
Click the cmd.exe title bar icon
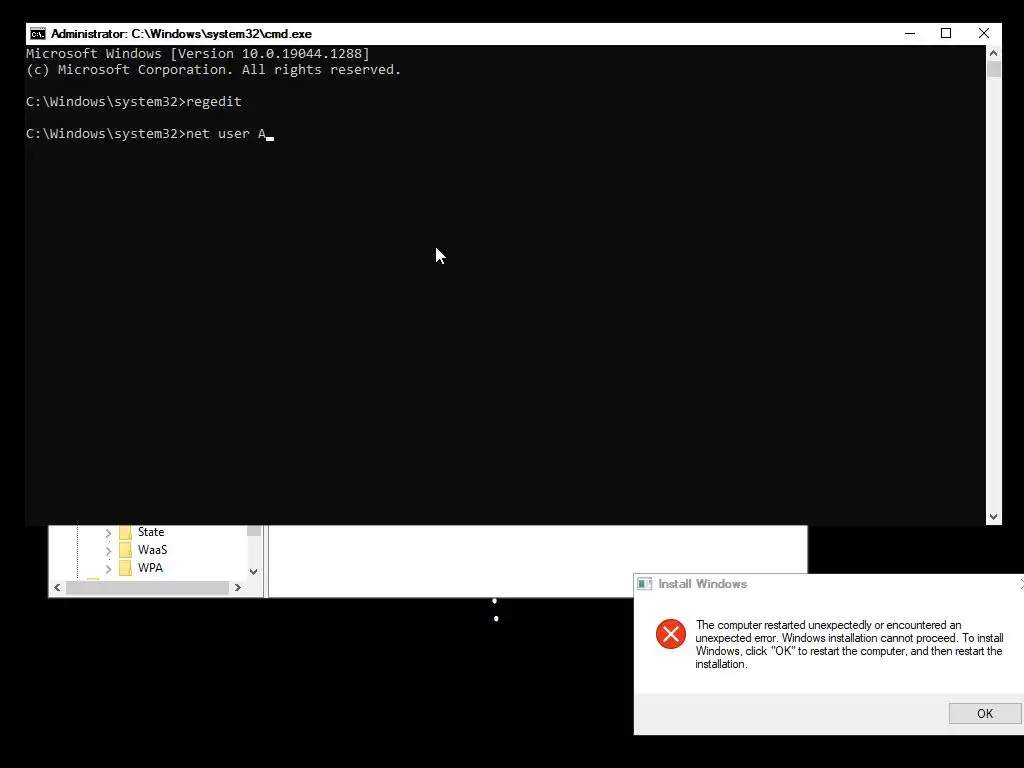click(38, 34)
